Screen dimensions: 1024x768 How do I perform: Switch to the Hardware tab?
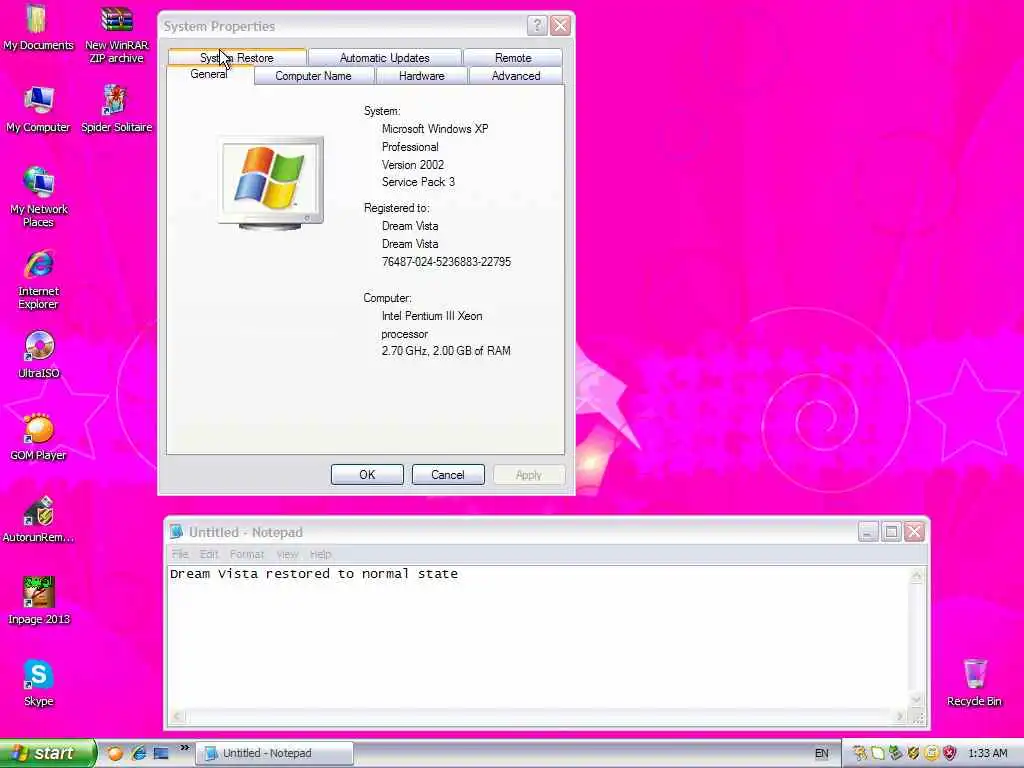point(422,76)
